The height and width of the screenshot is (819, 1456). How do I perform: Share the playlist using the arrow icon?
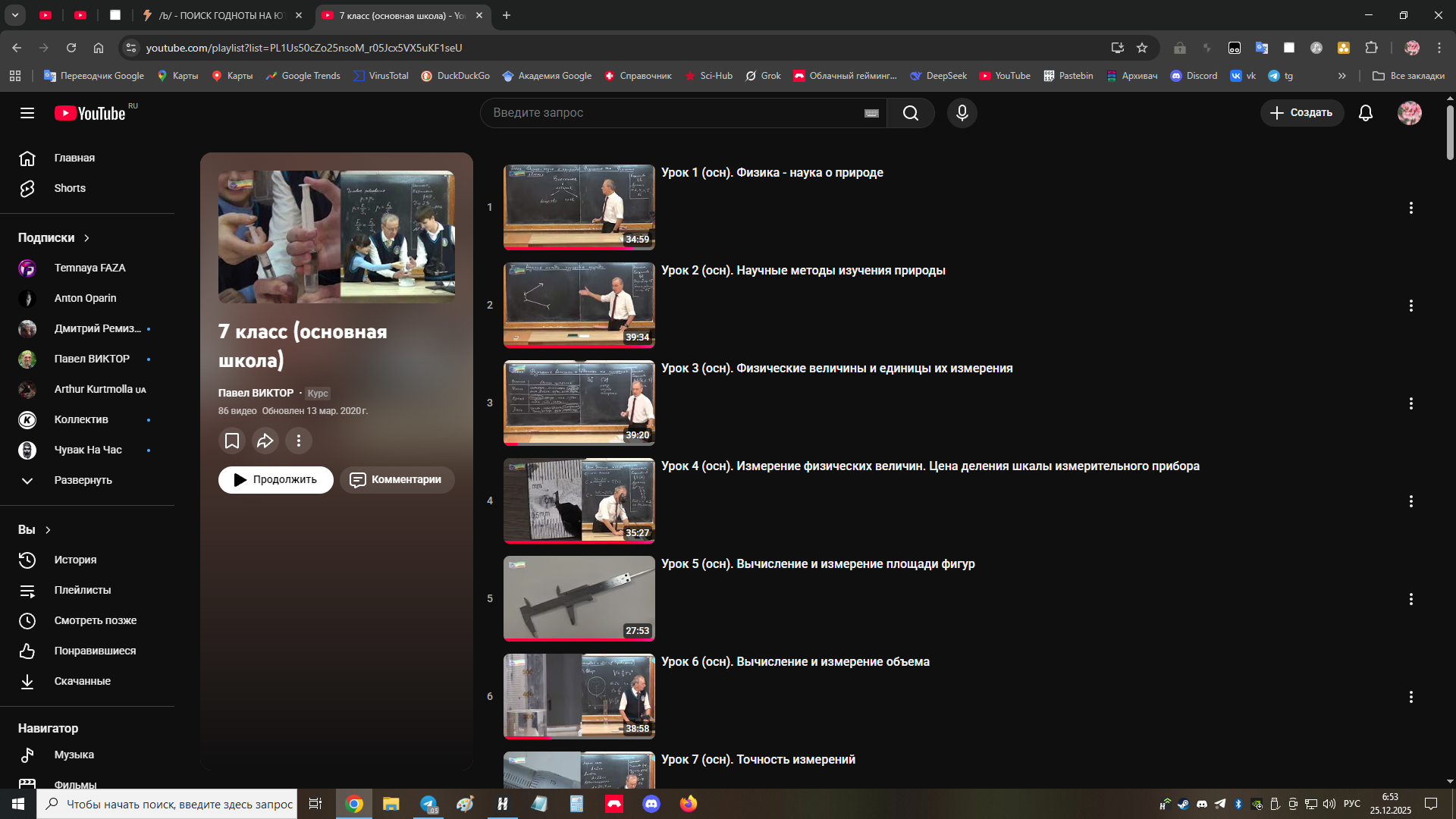coord(265,441)
